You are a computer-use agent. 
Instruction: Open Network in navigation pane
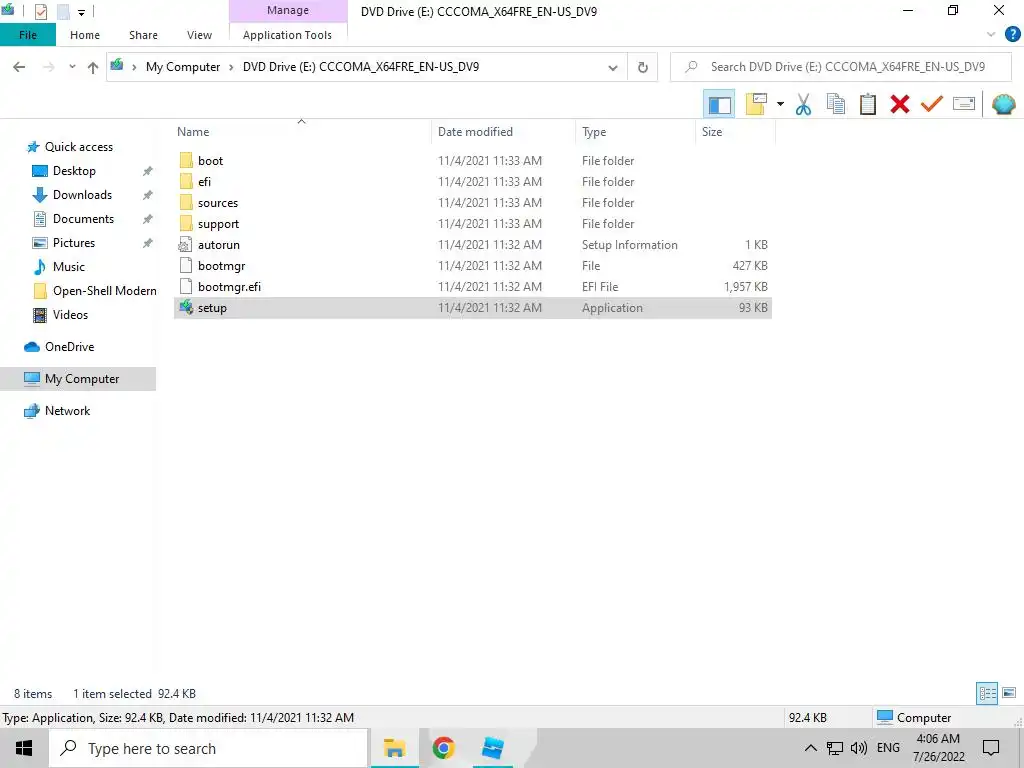[x=67, y=411]
